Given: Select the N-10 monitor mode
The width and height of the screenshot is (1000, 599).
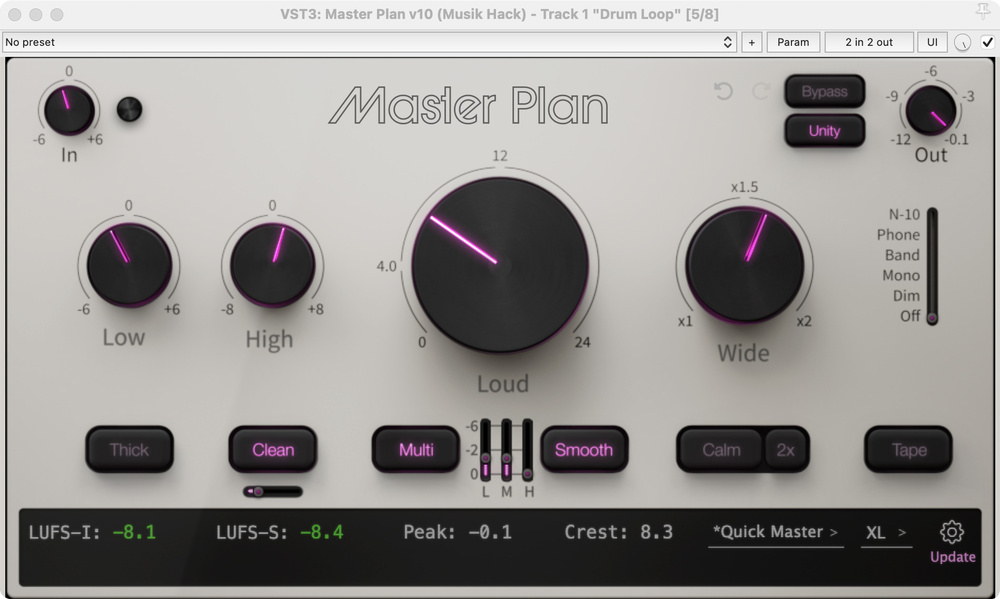Looking at the screenshot, I should [x=904, y=214].
